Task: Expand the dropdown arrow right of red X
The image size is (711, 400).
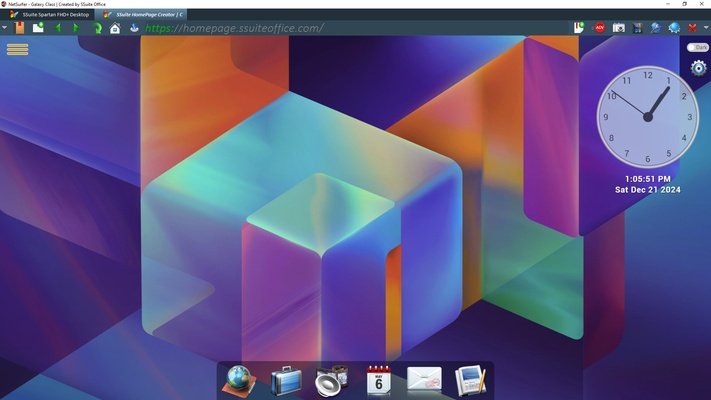Action: (706, 28)
